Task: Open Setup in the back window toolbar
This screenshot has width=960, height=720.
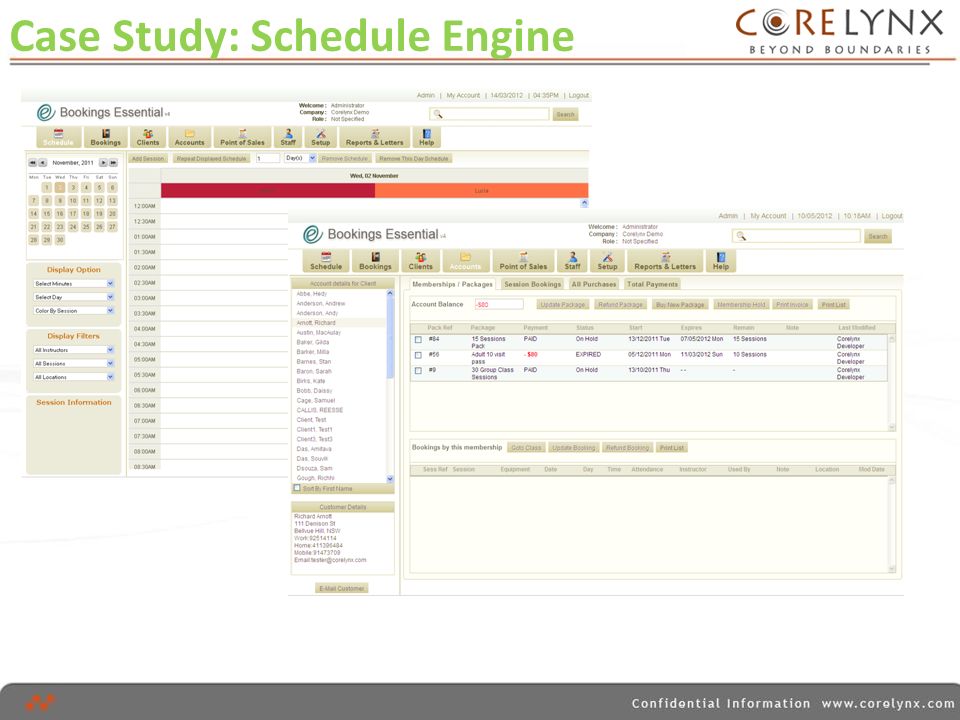Action: (x=320, y=137)
